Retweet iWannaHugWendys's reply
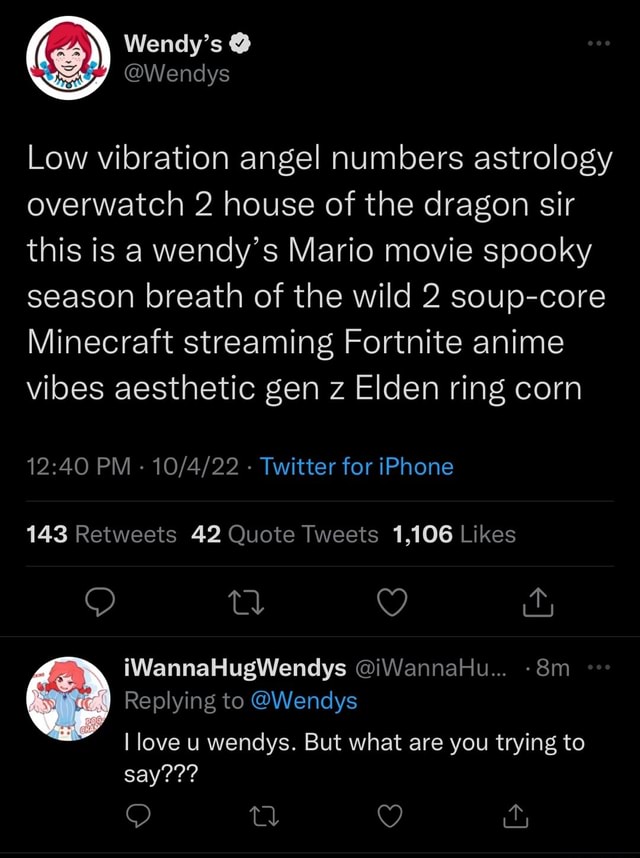 click(263, 816)
